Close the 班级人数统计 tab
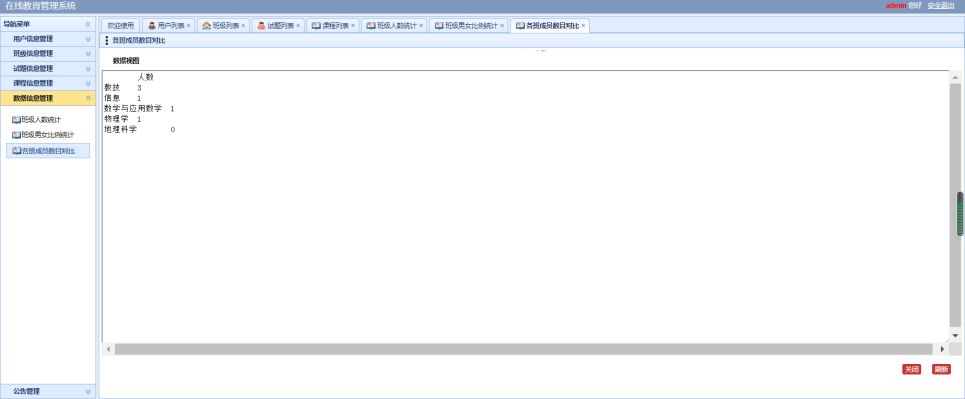This screenshot has width=965, height=399. [421, 26]
